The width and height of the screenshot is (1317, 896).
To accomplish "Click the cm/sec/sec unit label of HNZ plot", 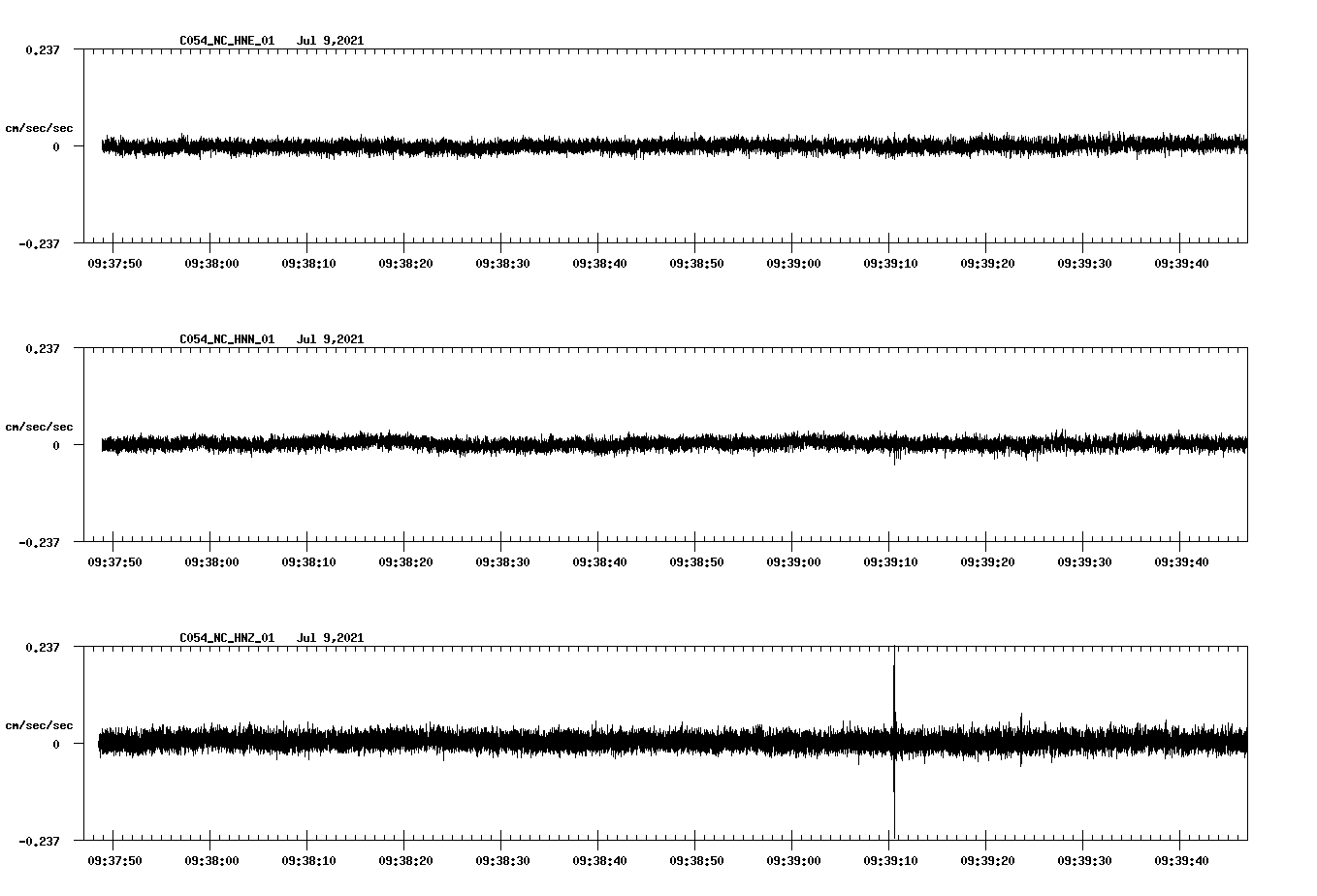I will [40, 723].
